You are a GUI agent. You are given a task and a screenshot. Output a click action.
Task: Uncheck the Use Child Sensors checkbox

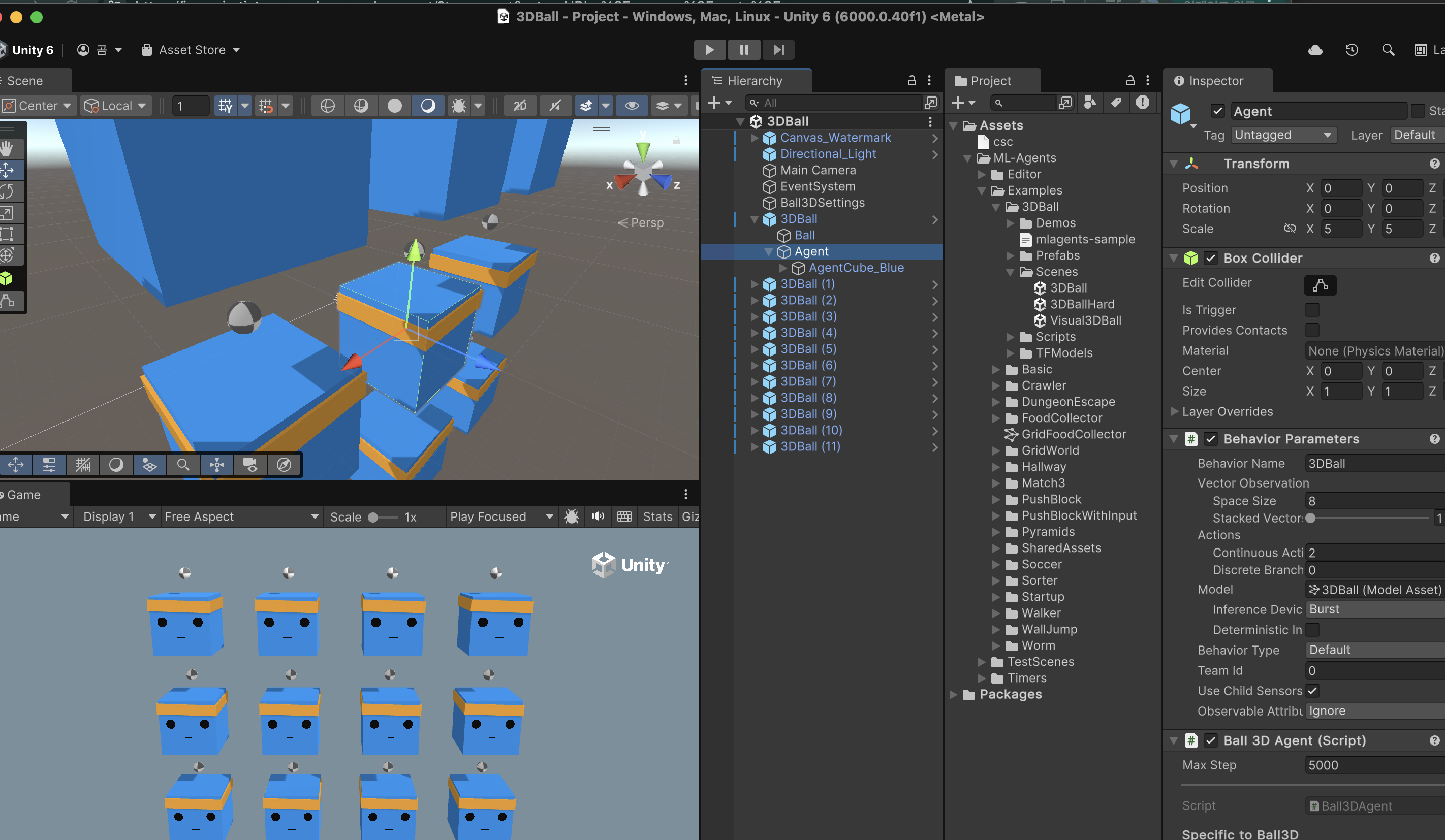point(1311,691)
